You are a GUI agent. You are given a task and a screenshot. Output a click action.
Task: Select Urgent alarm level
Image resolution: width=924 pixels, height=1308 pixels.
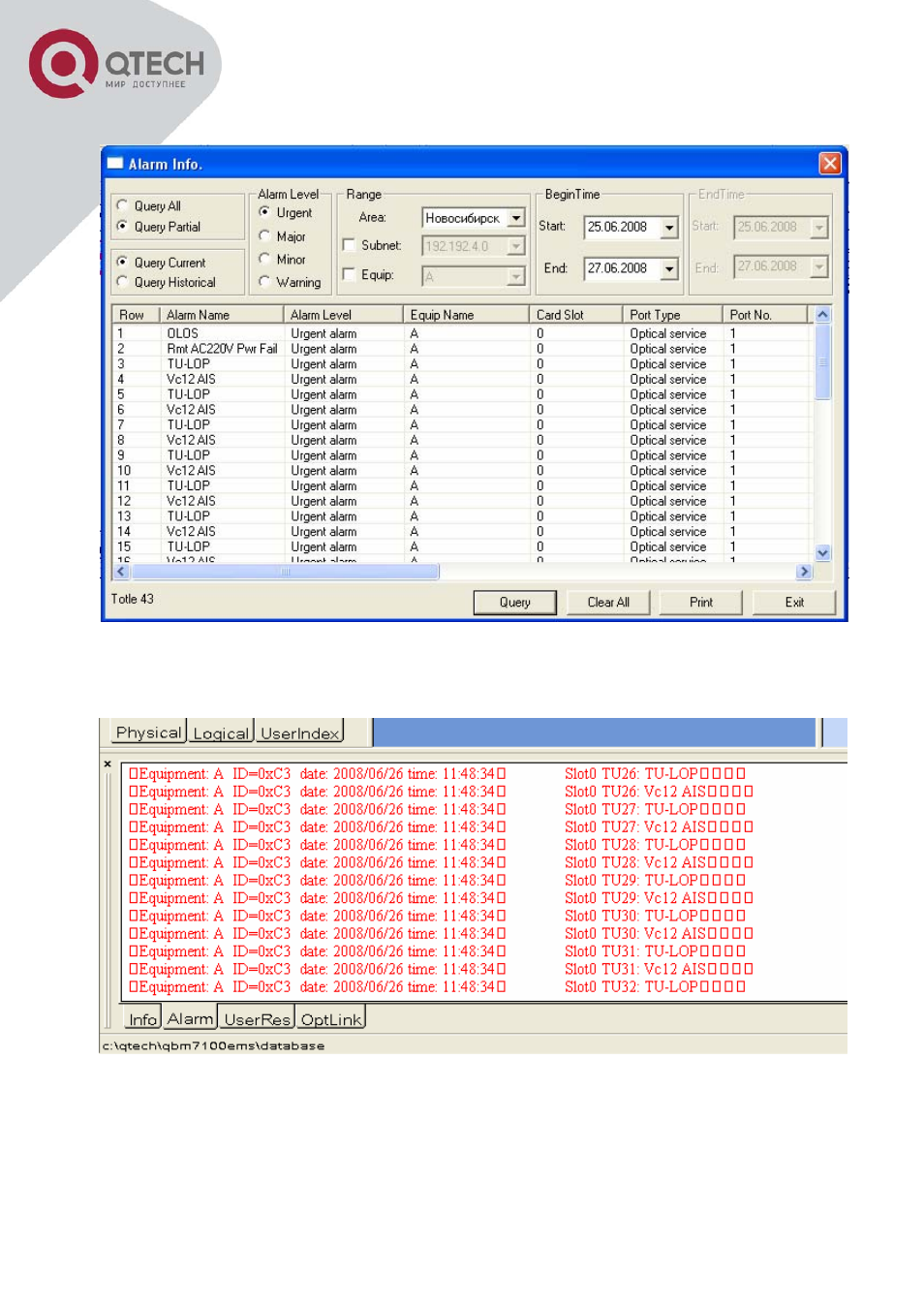[264, 212]
